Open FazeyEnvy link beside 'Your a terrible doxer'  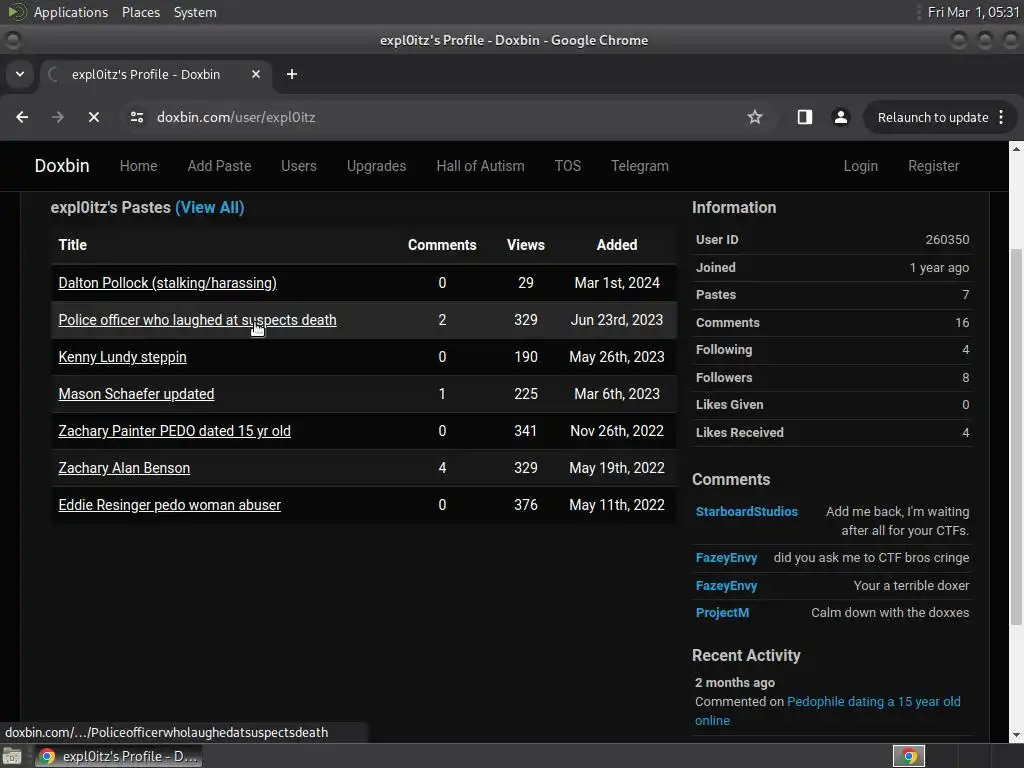click(x=726, y=586)
